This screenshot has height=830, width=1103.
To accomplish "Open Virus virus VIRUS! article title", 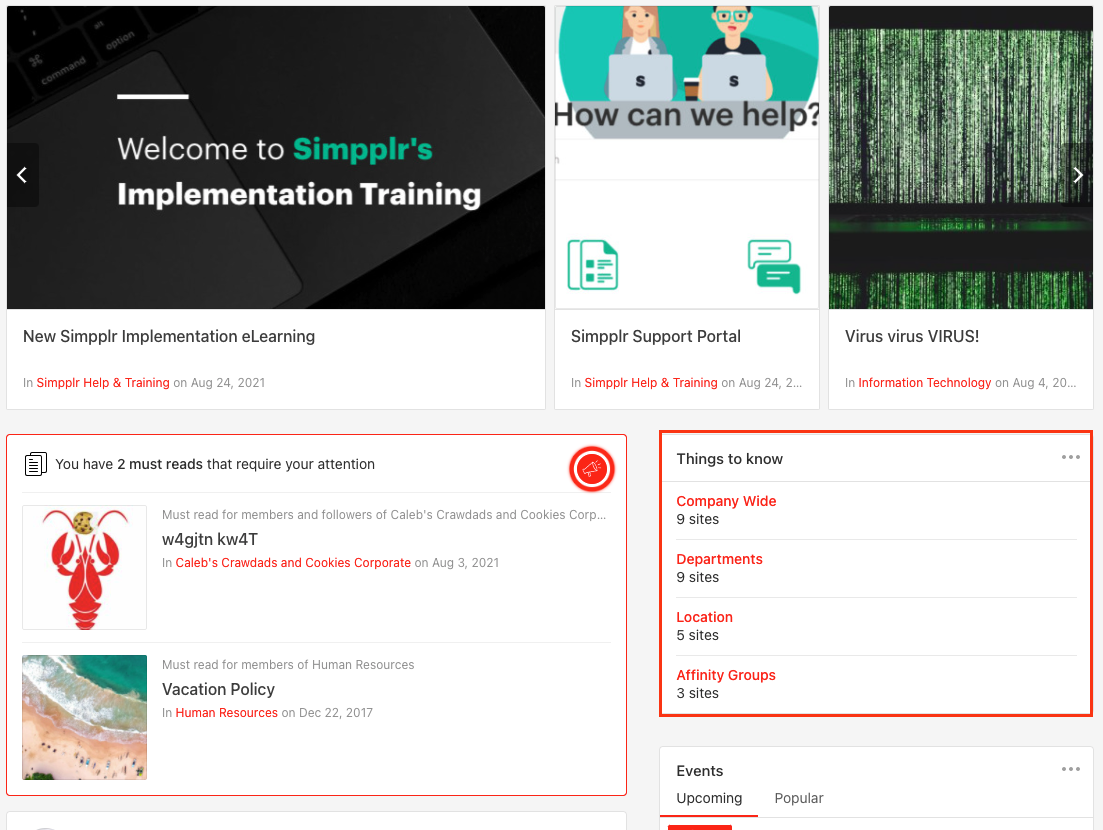I will point(912,337).
